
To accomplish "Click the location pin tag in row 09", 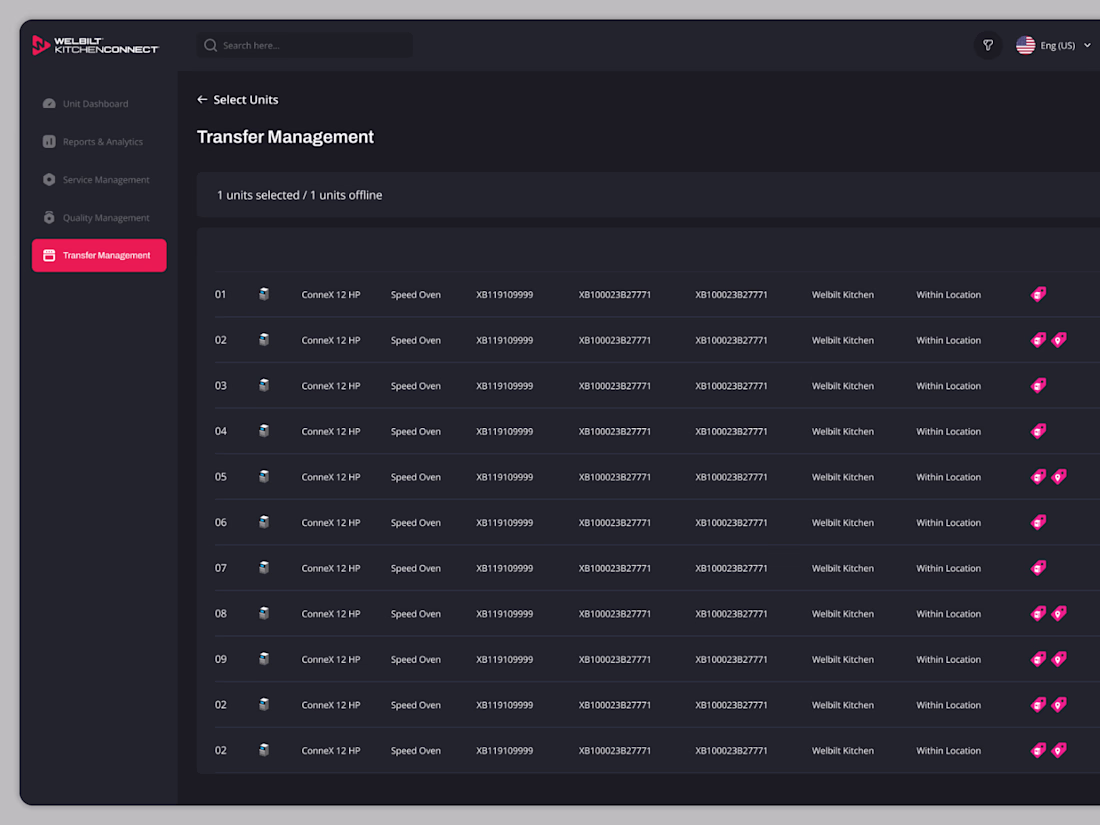I will 1059,659.
